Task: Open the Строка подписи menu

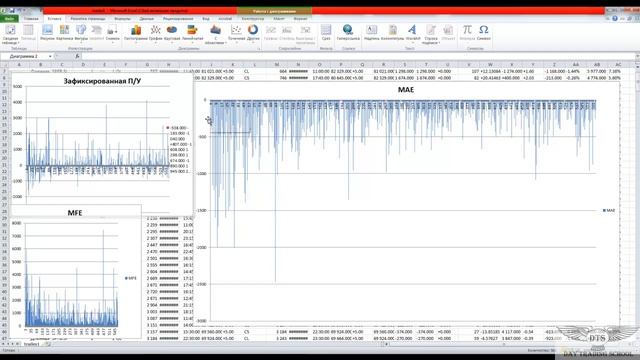Action: click(431, 34)
